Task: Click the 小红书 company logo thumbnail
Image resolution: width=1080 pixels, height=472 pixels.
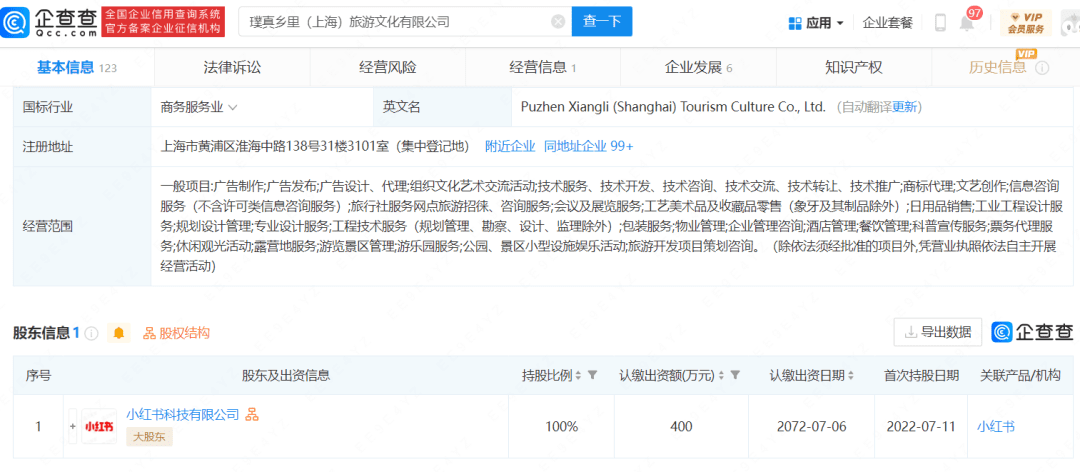Action: 99,427
